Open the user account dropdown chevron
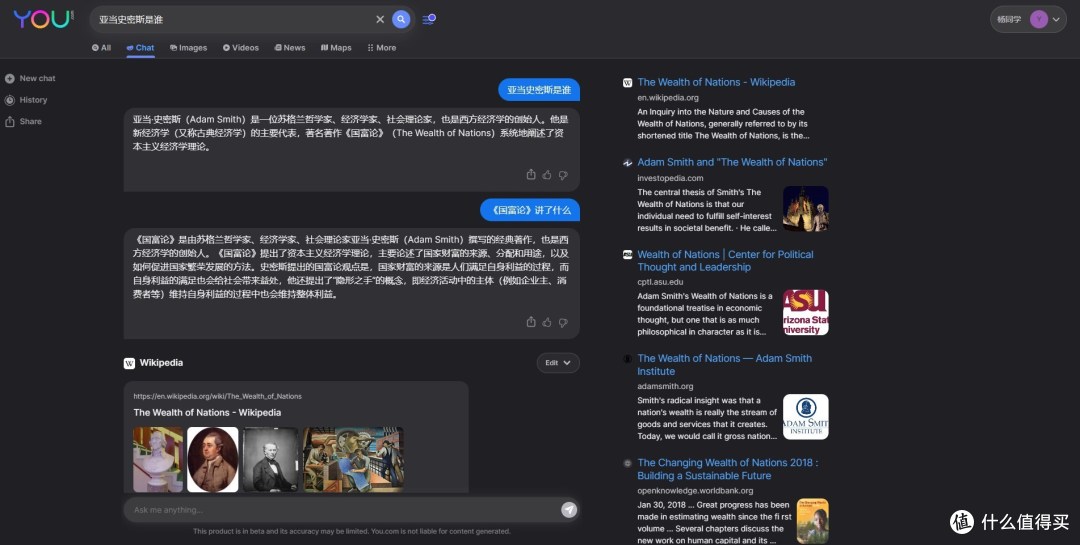This screenshot has width=1080, height=545. click(x=1056, y=19)
